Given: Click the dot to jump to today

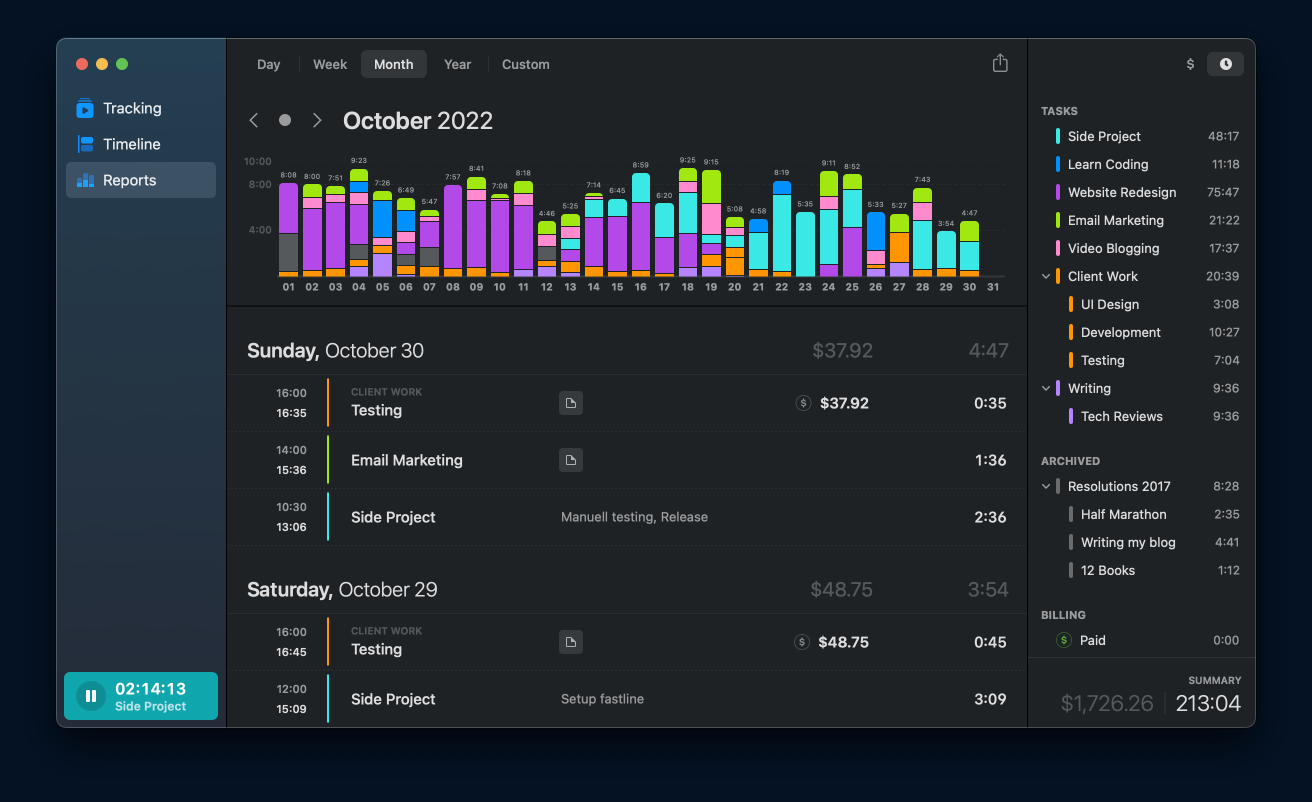Looking at the screenshot, I should click(285, 119).
